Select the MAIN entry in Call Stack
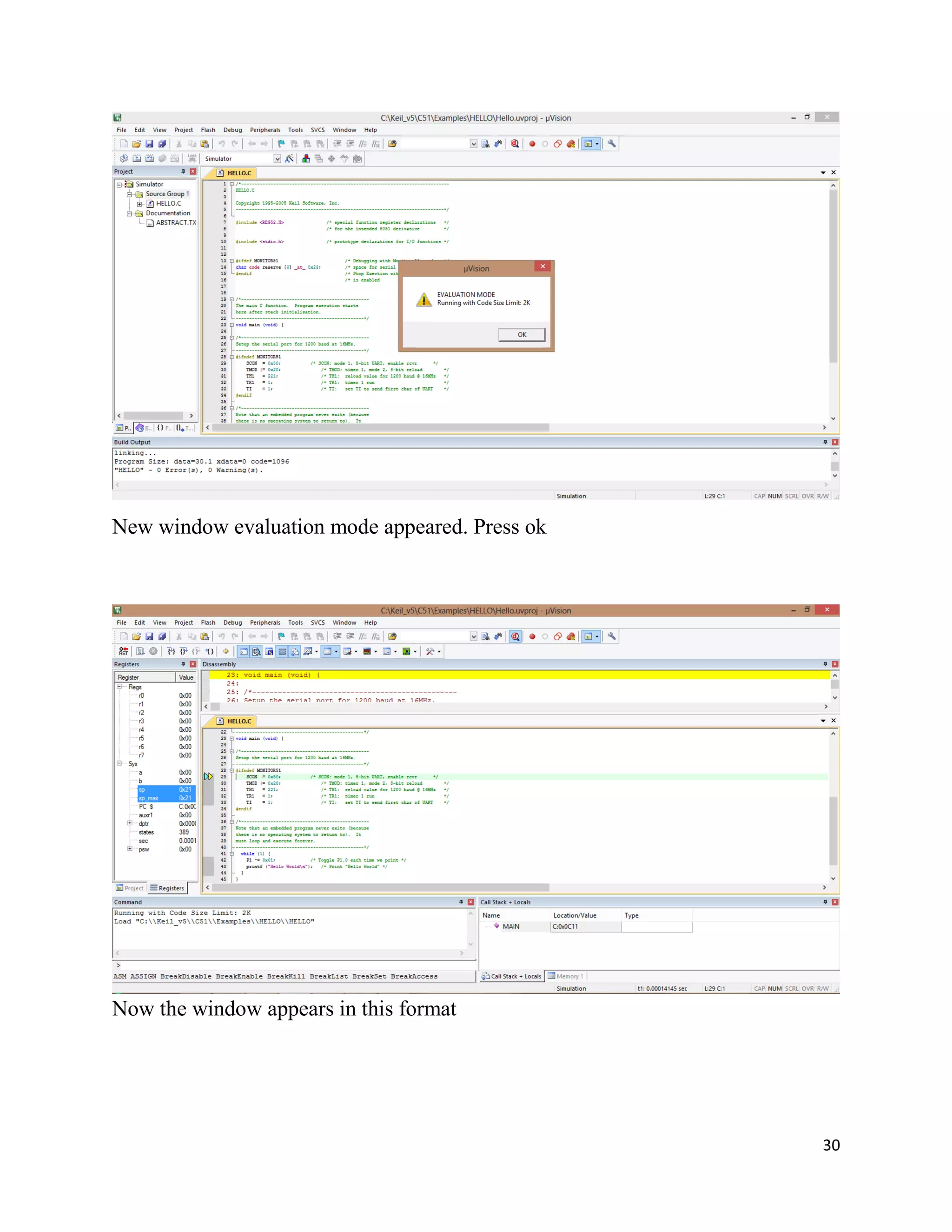Image resolution: width=952 pixels, height=1232 pixels. 511,926
